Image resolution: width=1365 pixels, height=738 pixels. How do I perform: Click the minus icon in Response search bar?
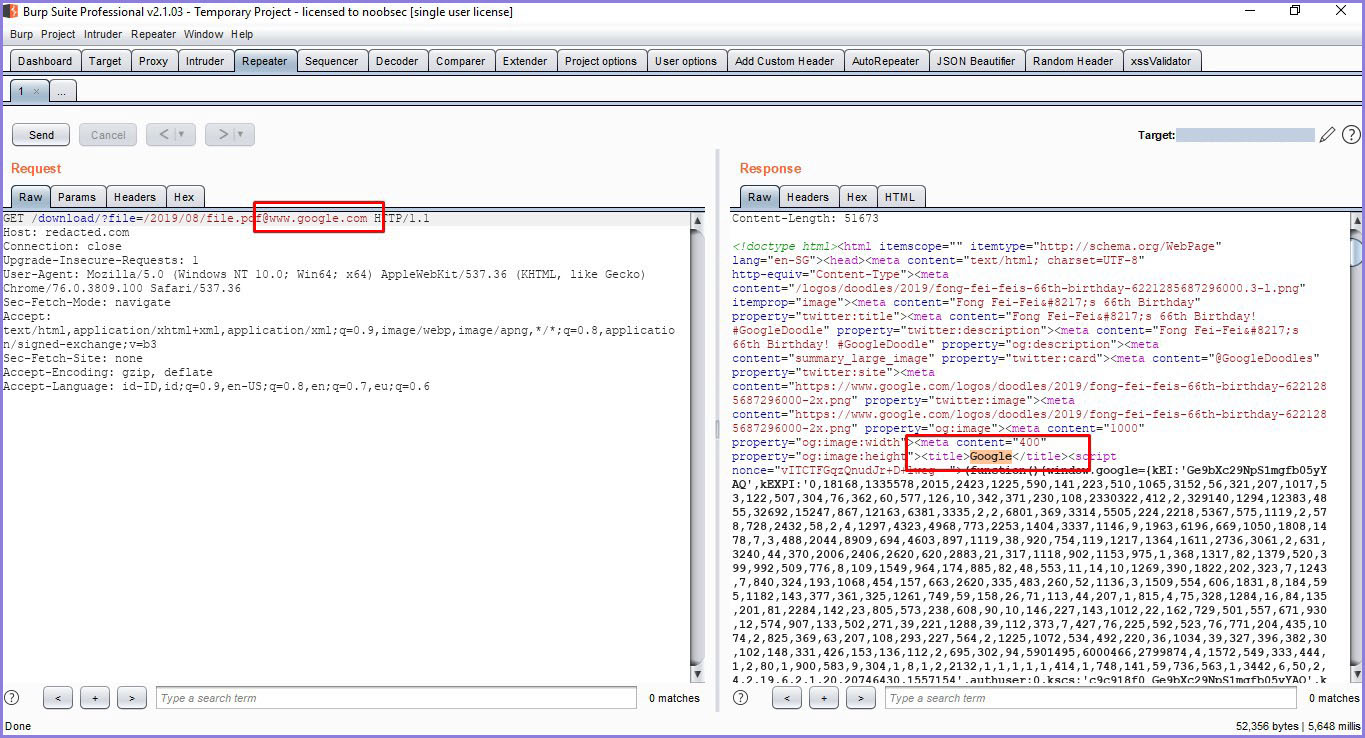(x=824, y=697)
